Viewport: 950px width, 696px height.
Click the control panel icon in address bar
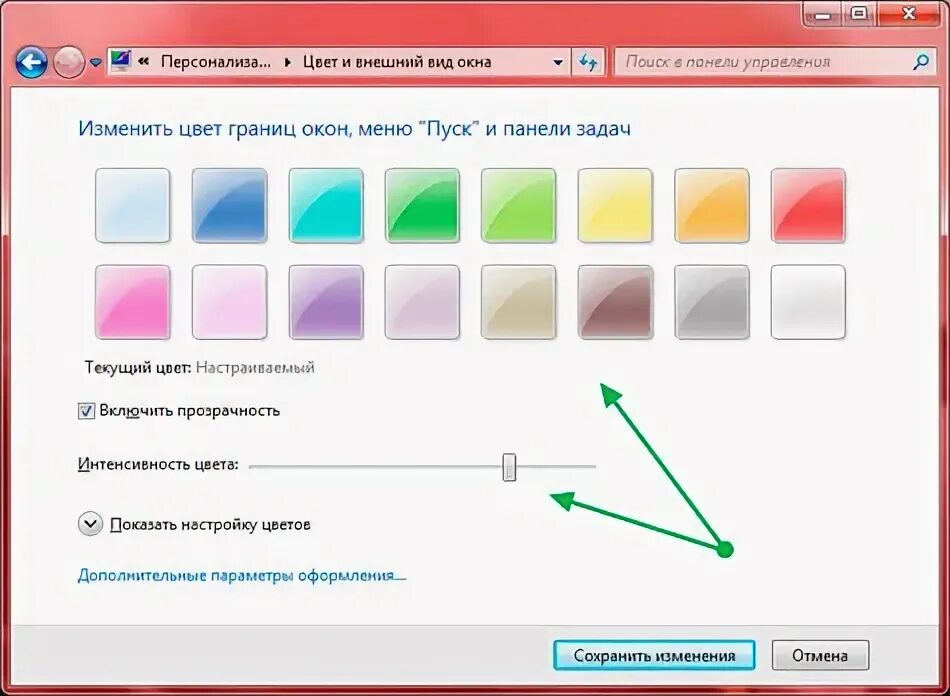point(121,61)
